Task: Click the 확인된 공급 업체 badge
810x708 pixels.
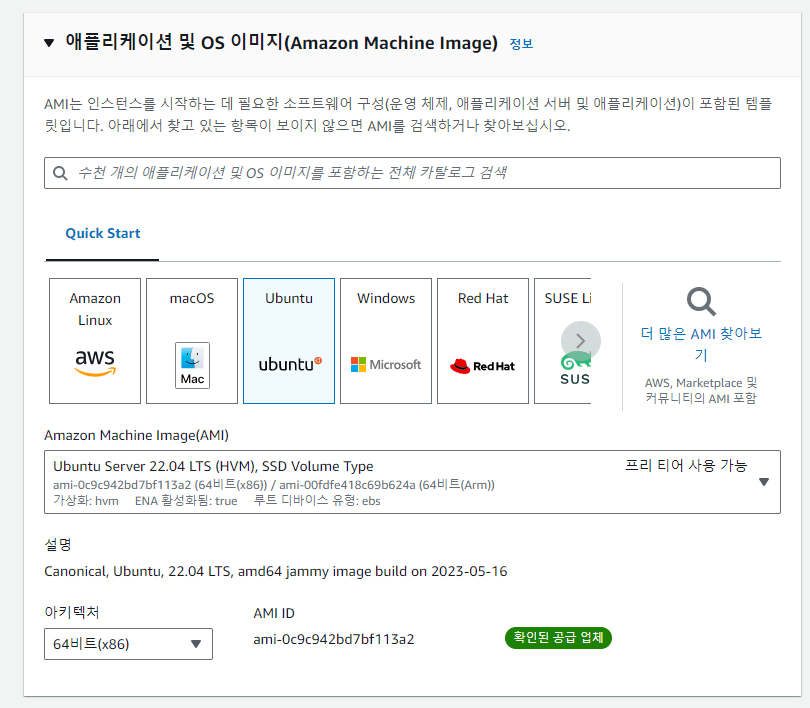Action: [558, 638]
